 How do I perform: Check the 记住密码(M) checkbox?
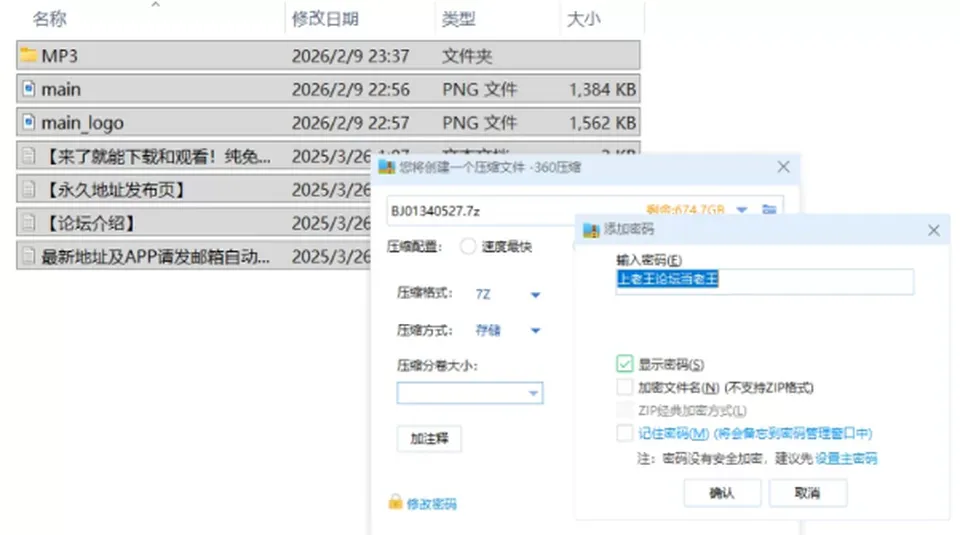click(x=624, y=433)
